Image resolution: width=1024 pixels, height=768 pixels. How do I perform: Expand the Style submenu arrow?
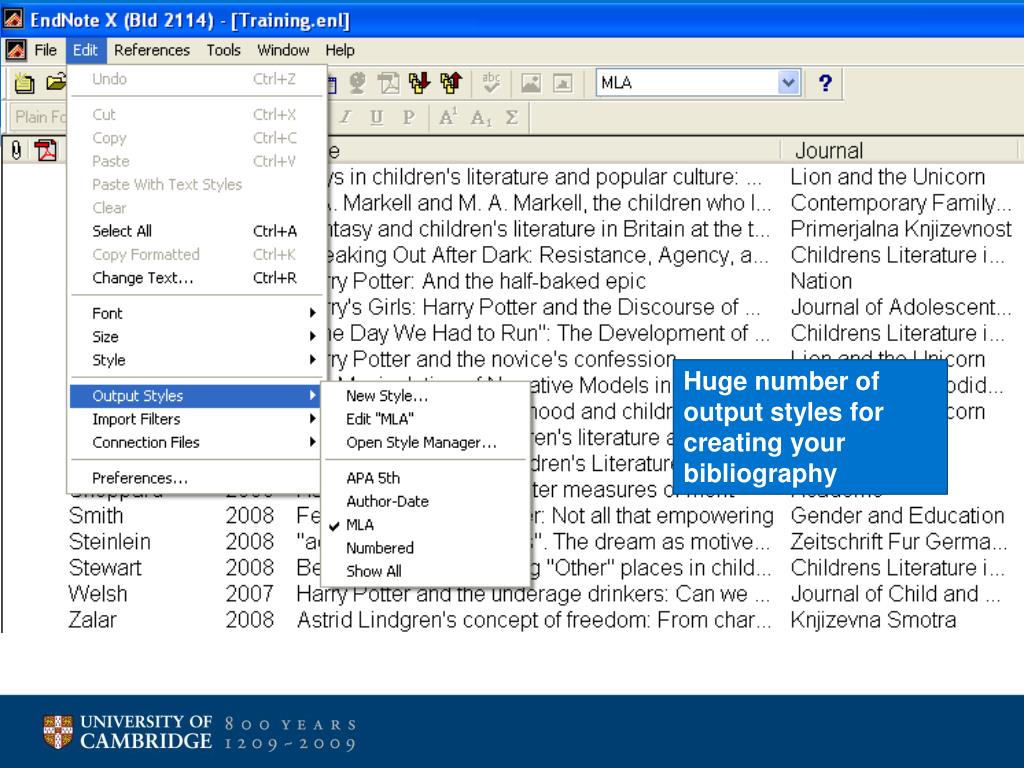click(312, 360)
